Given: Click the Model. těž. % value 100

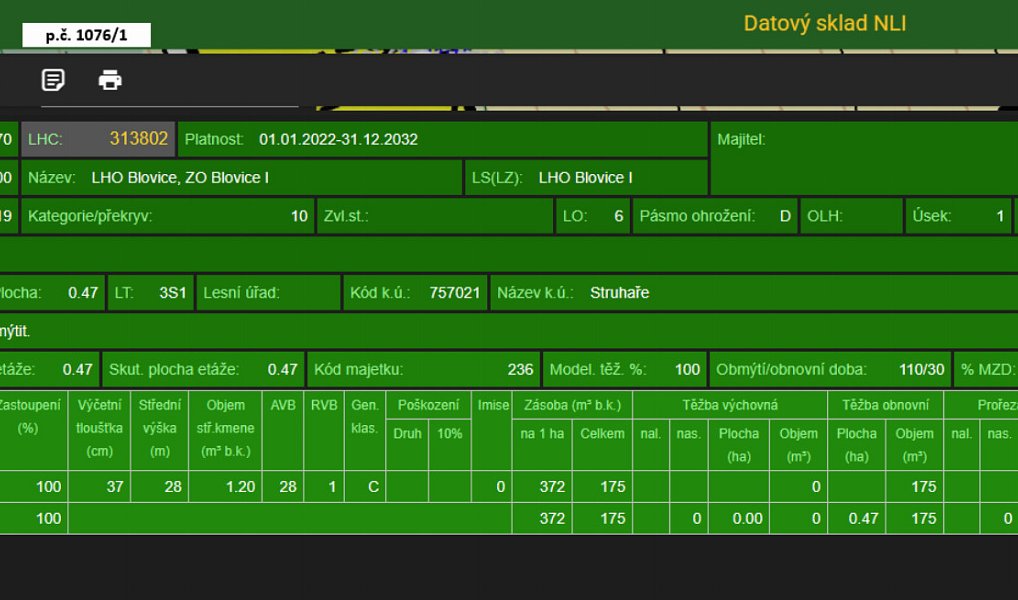Looking at the screenshot, I should point(688,369).
